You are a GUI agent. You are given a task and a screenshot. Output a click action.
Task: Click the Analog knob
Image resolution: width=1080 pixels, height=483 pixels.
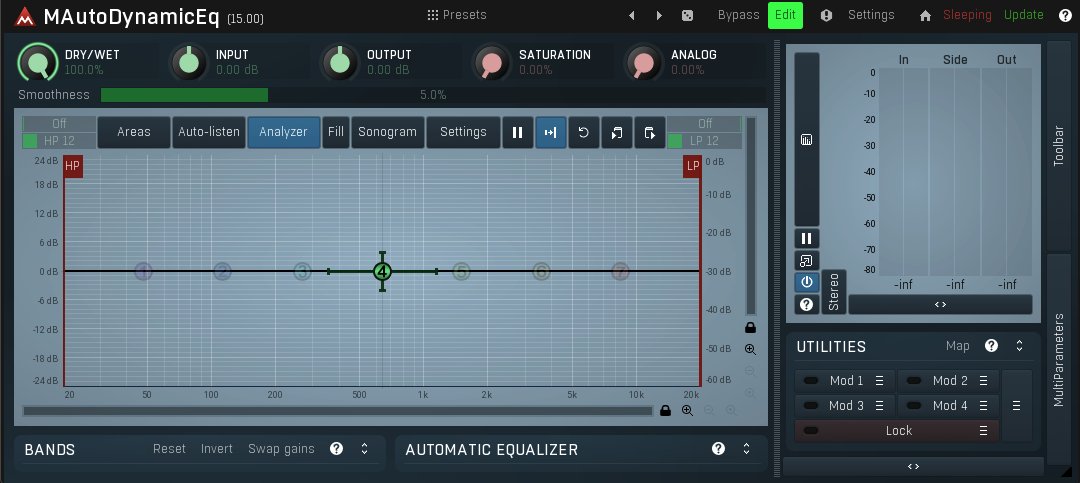tap(643, 63)
